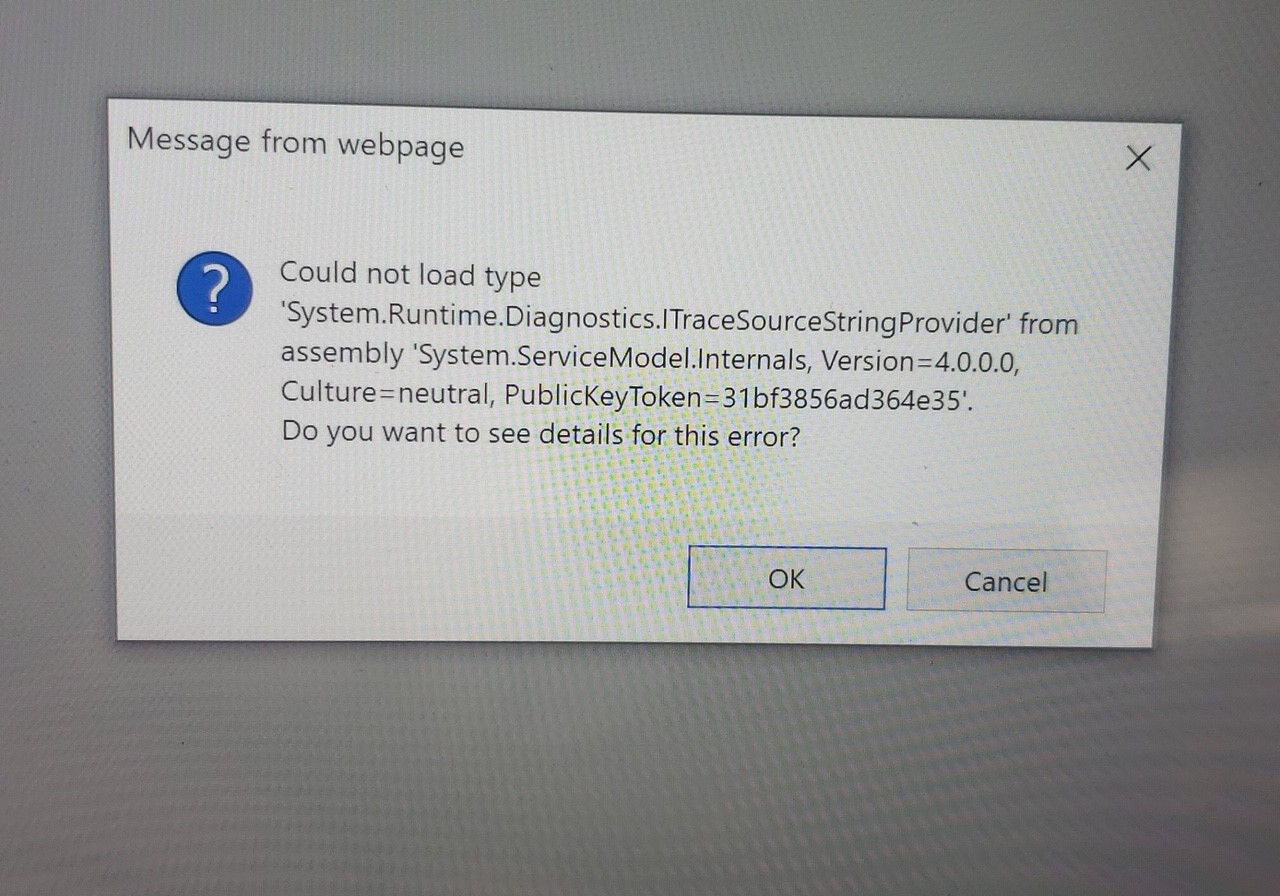Image resolution: width=1280 pixels, height=896 pixels.
Task: Click the OK button to see error details
Action: point(787,578)
